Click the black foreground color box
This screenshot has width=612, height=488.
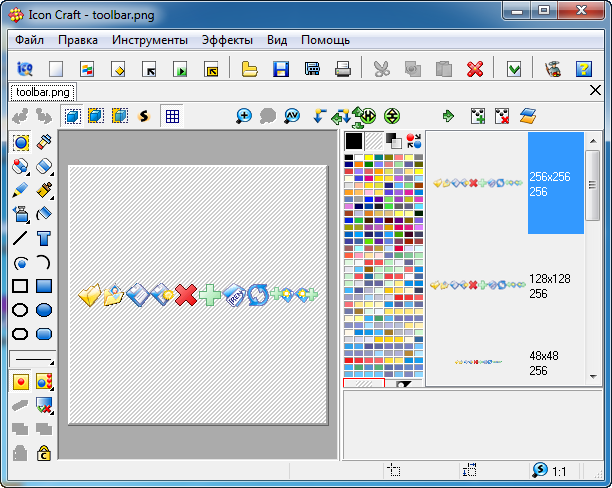click(x=354, y=141)
